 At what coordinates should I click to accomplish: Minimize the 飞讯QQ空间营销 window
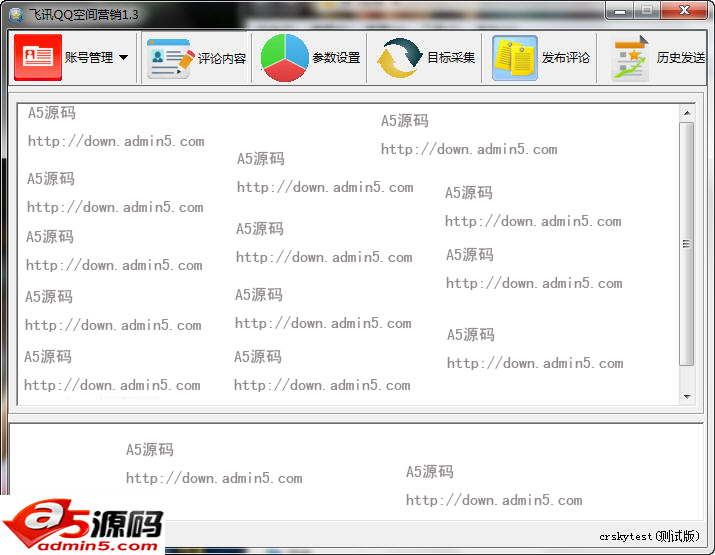(620, 11)
